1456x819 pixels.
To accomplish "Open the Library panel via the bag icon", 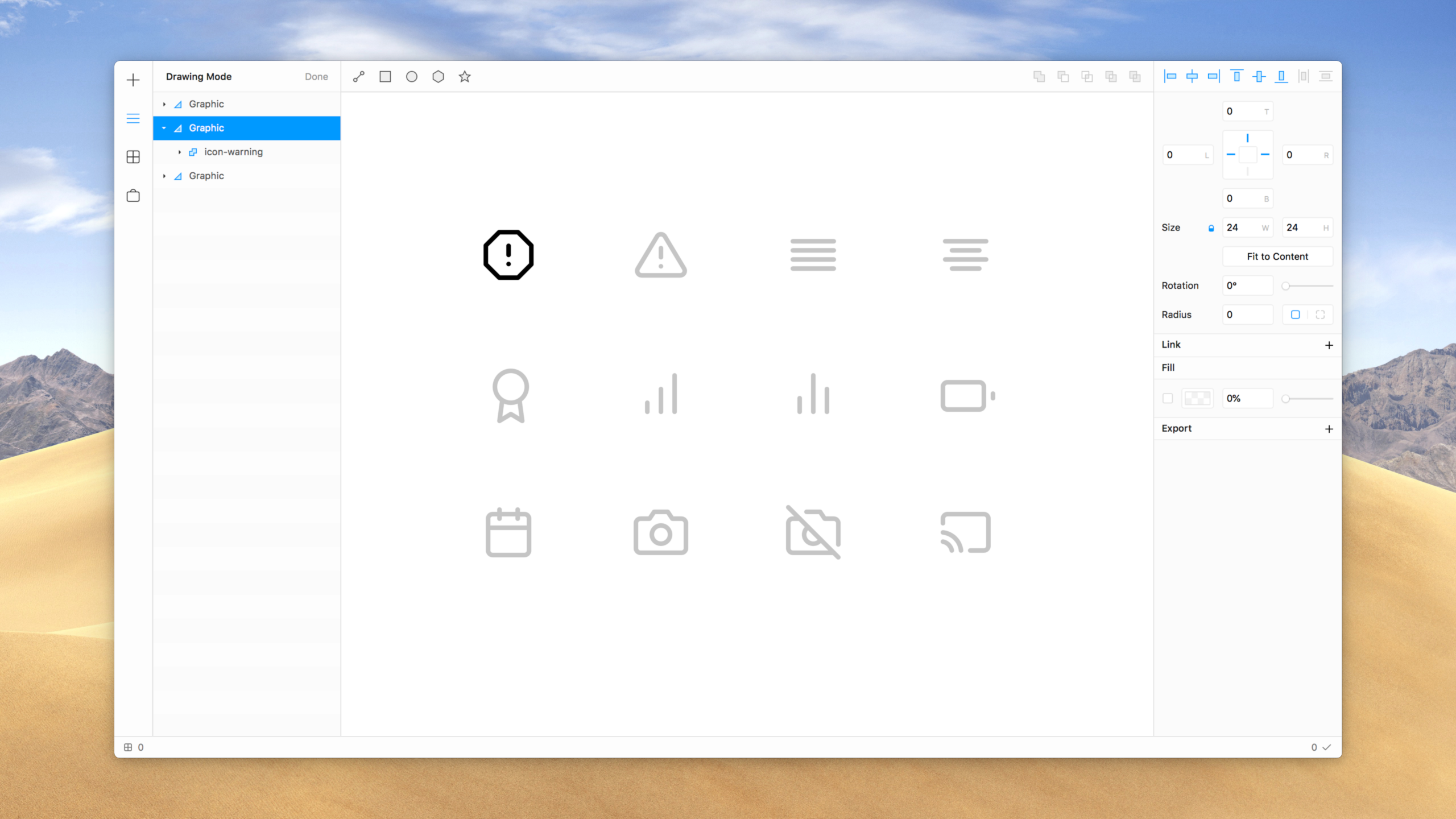I will coord(133,195).
